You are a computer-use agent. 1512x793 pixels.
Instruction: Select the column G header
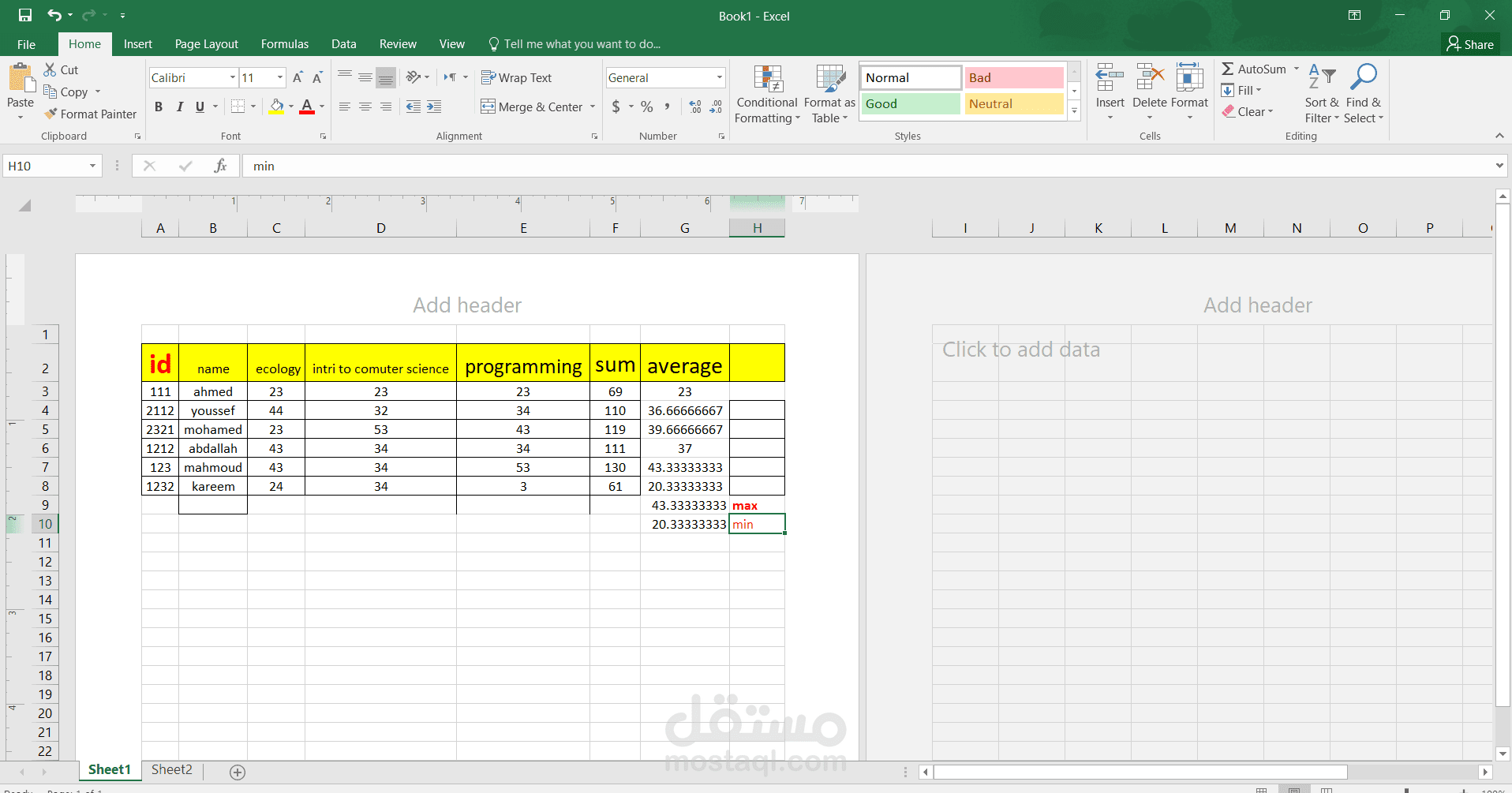(x=685, y=228)
